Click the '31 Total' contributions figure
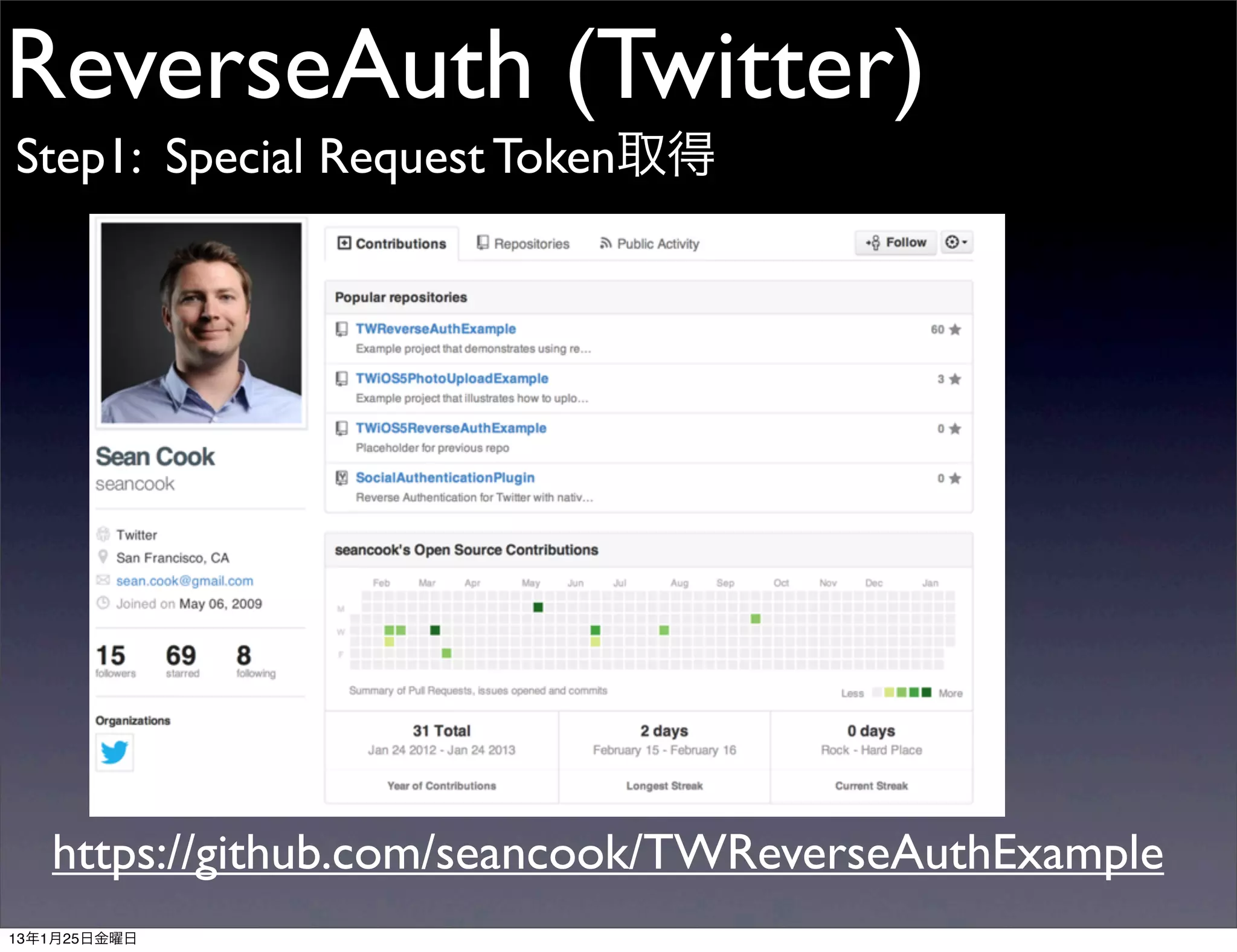The height and width of the screenshot is (952, 1237). [442, 730]
